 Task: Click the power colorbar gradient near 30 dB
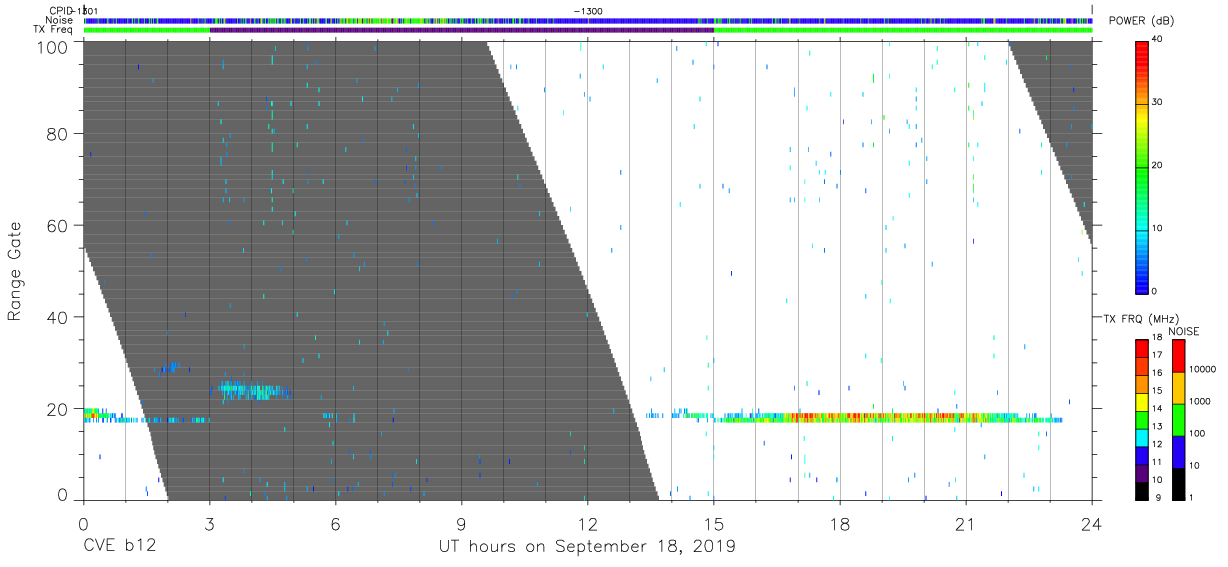pos(1141,103)
